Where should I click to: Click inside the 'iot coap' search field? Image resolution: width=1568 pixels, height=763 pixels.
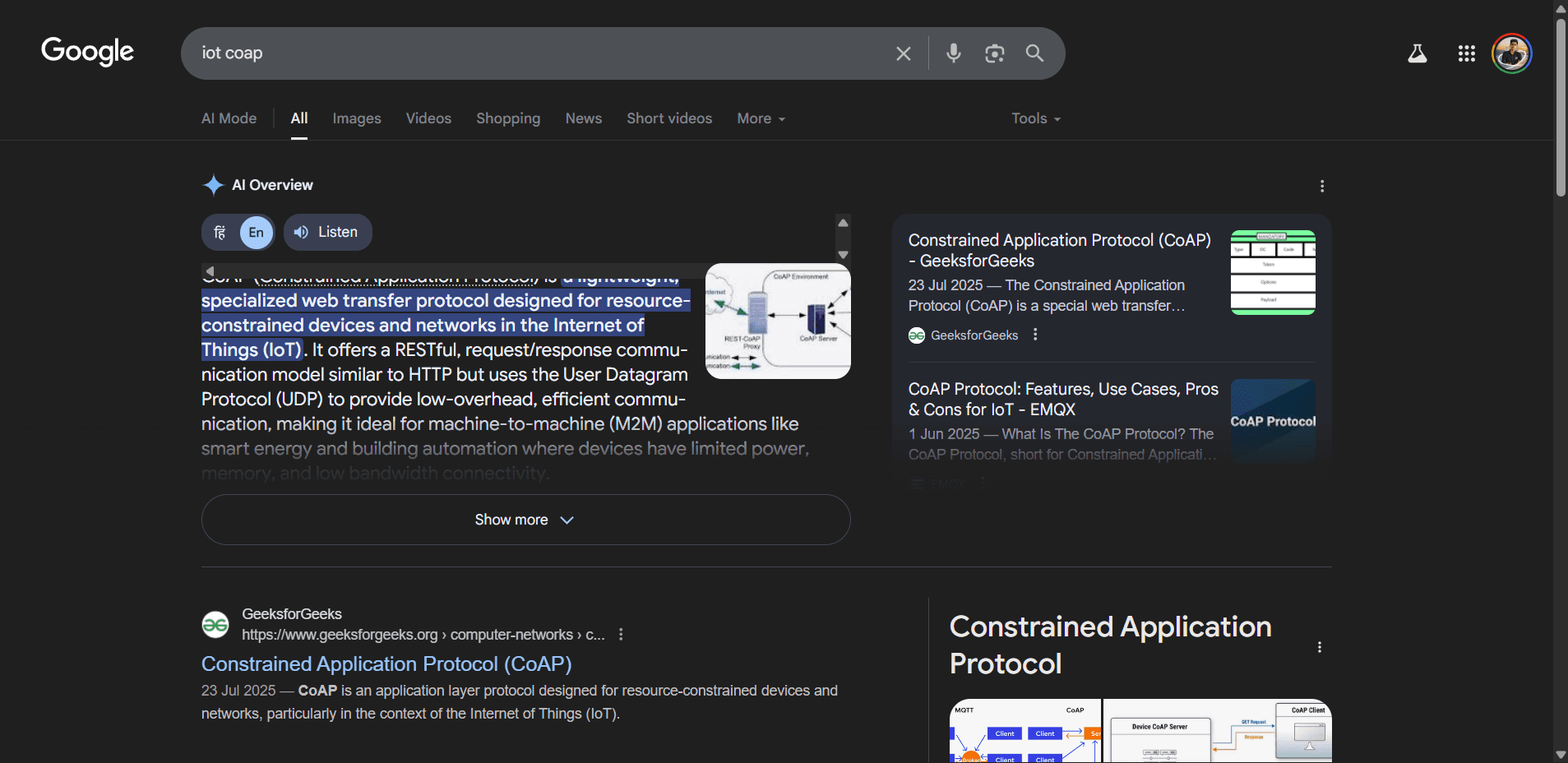tap(543, 53)
